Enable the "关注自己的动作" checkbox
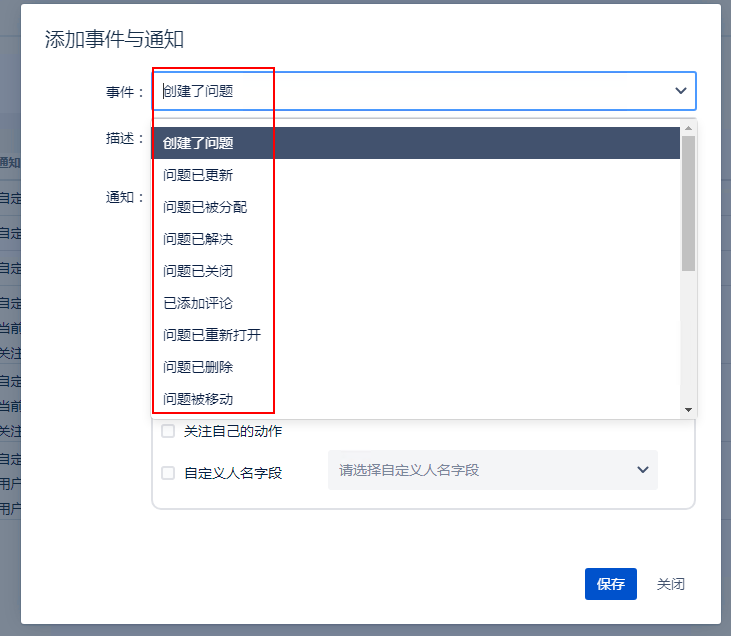This screenshot has width=731, height=636. point(168,432)
